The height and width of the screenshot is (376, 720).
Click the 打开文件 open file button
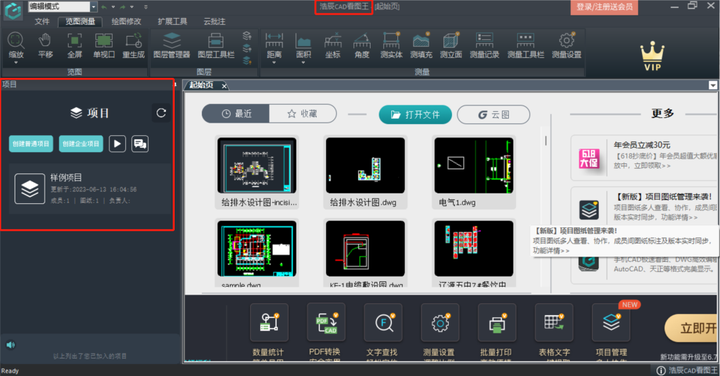tap(415, 115)
